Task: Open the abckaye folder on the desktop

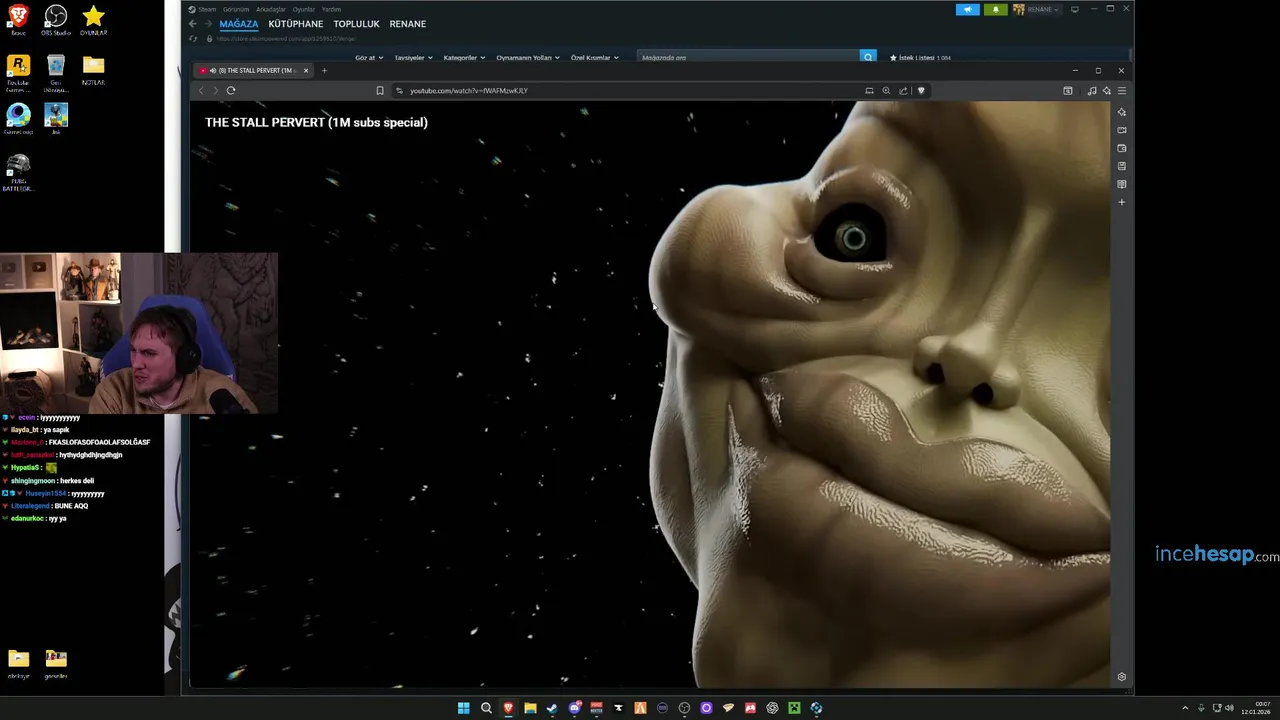Action: [18, 663]
